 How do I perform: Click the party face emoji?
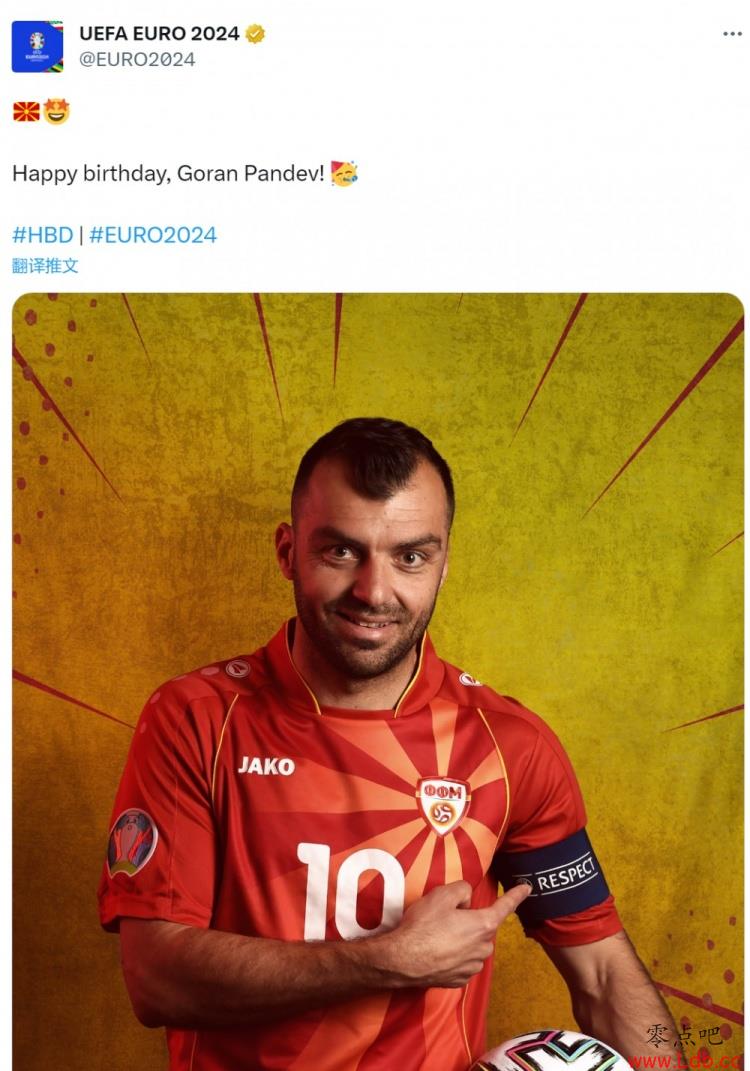pos(344,173)
